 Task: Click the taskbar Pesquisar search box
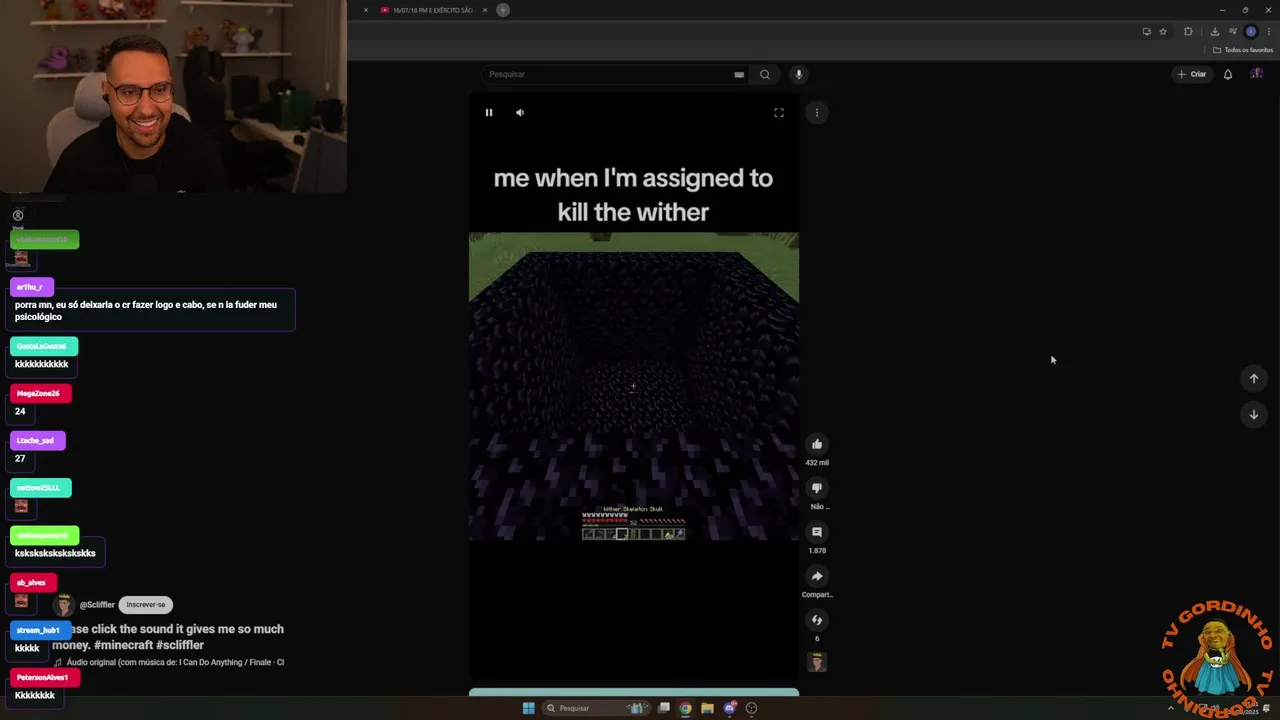coord(596,708)
